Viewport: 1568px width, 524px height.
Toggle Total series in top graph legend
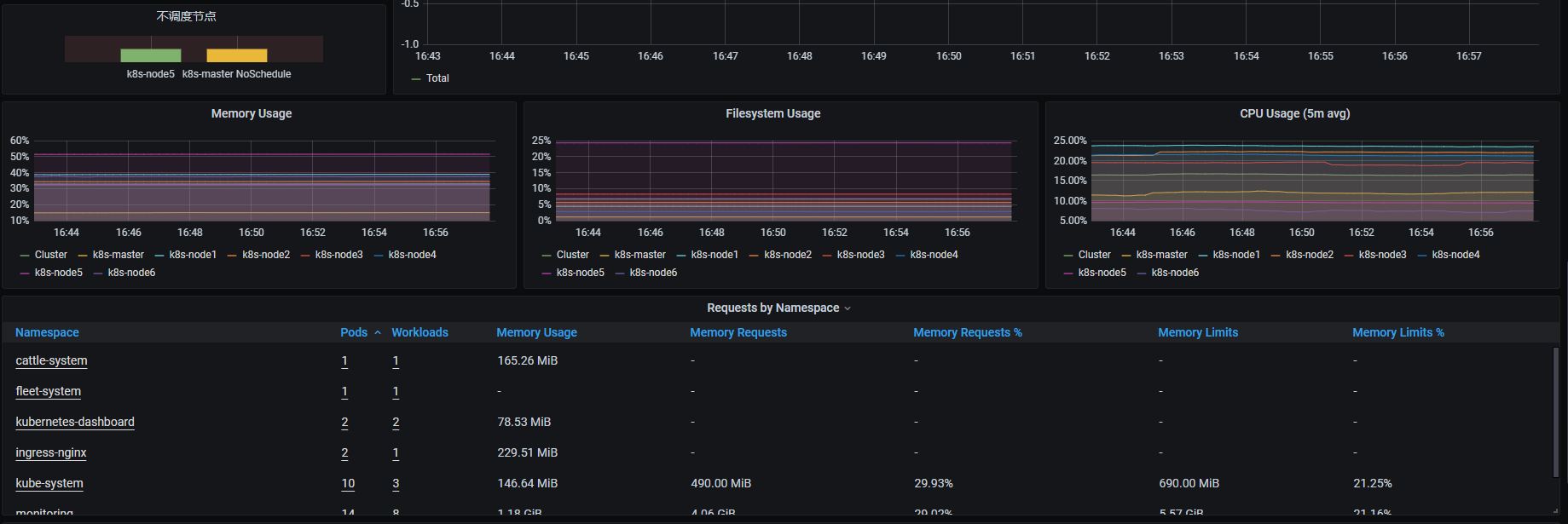click(x=437, y=78)
